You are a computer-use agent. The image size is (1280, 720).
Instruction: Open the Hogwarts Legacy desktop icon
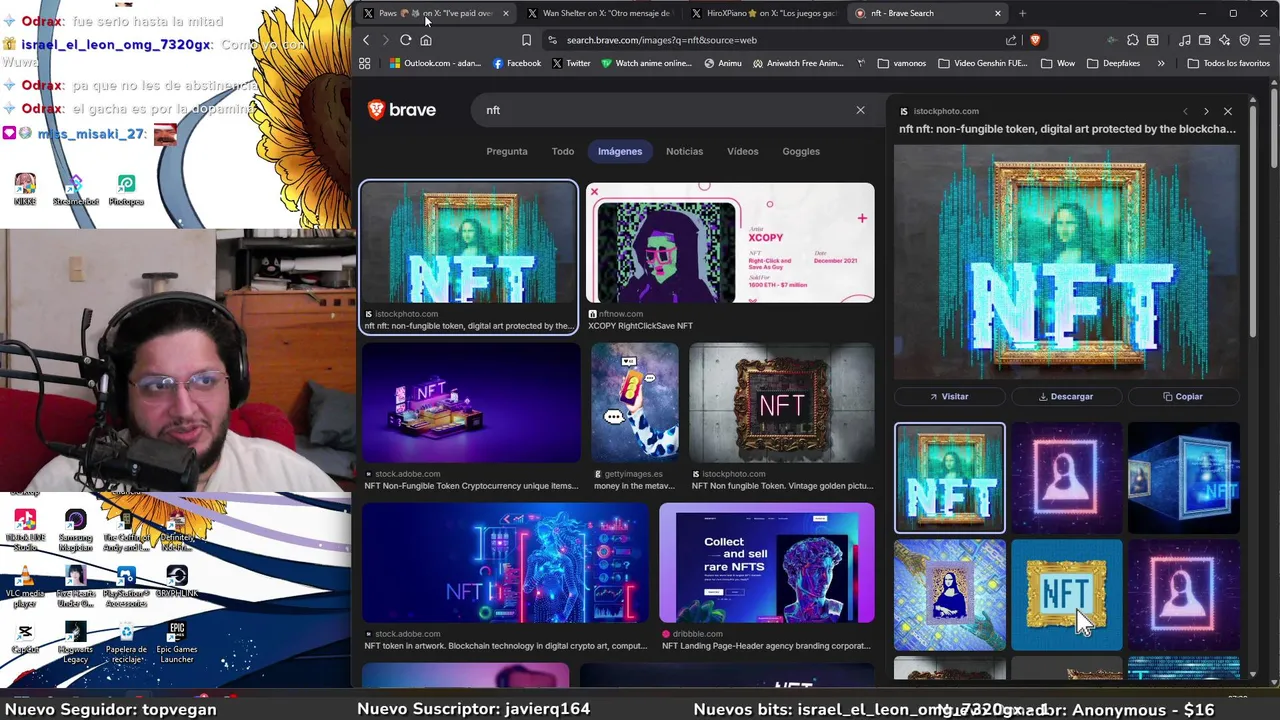76,642
